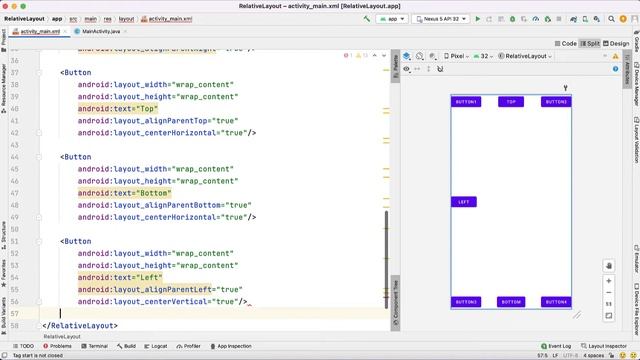640x360 pixels.
Task: Open the Profiler tool window
Action: pos(188,346)
